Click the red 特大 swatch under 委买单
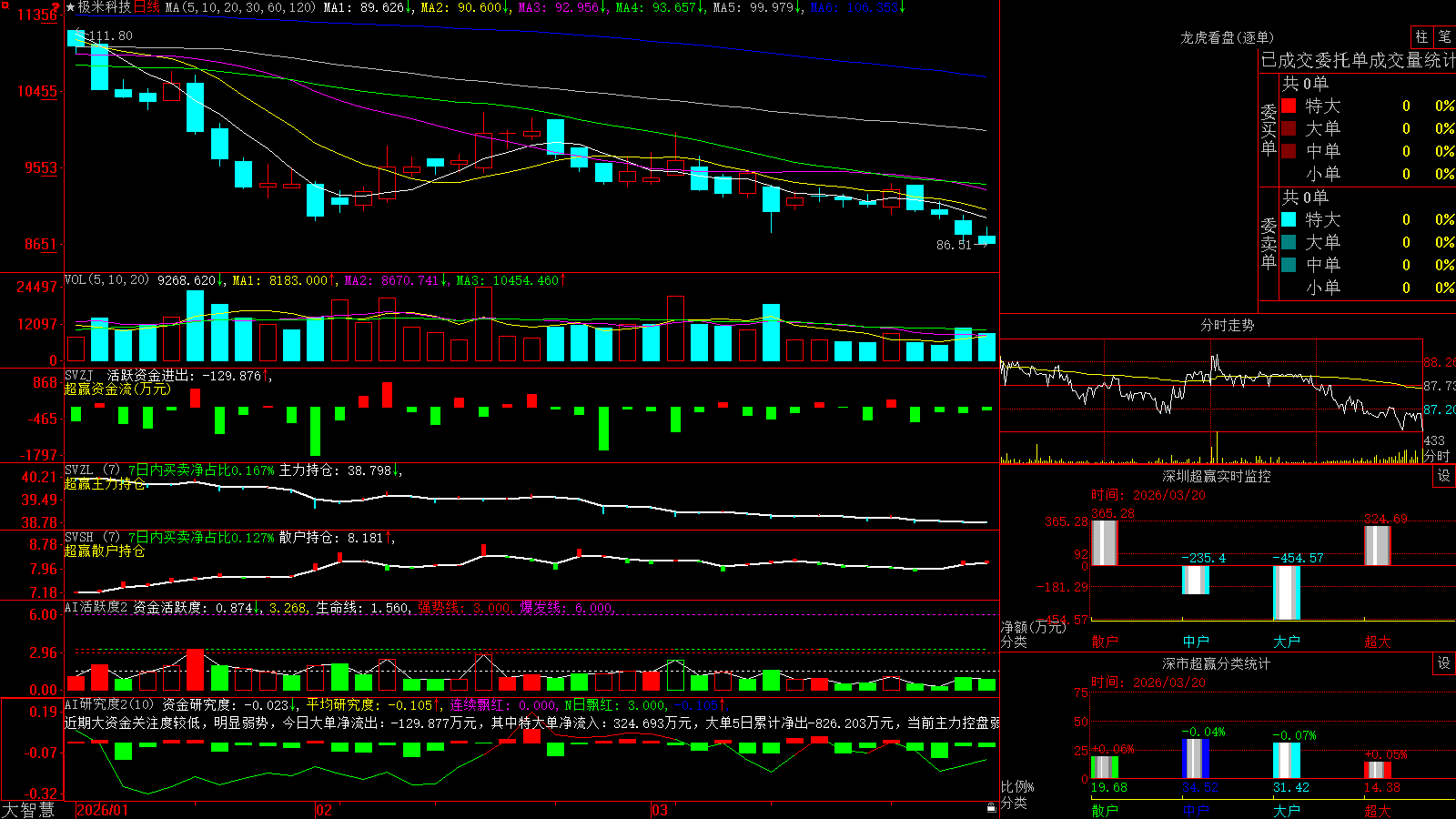 click(x=1289, y=106)
